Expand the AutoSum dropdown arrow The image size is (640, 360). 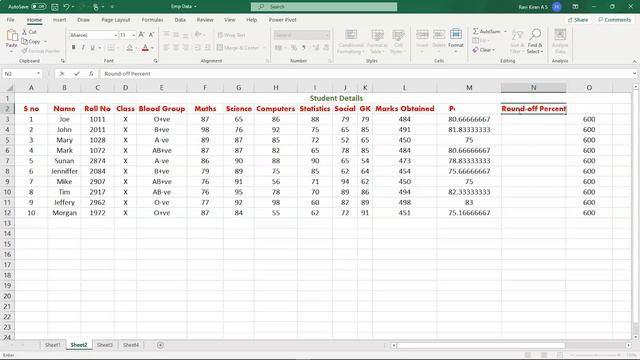[x=505, y=31]
